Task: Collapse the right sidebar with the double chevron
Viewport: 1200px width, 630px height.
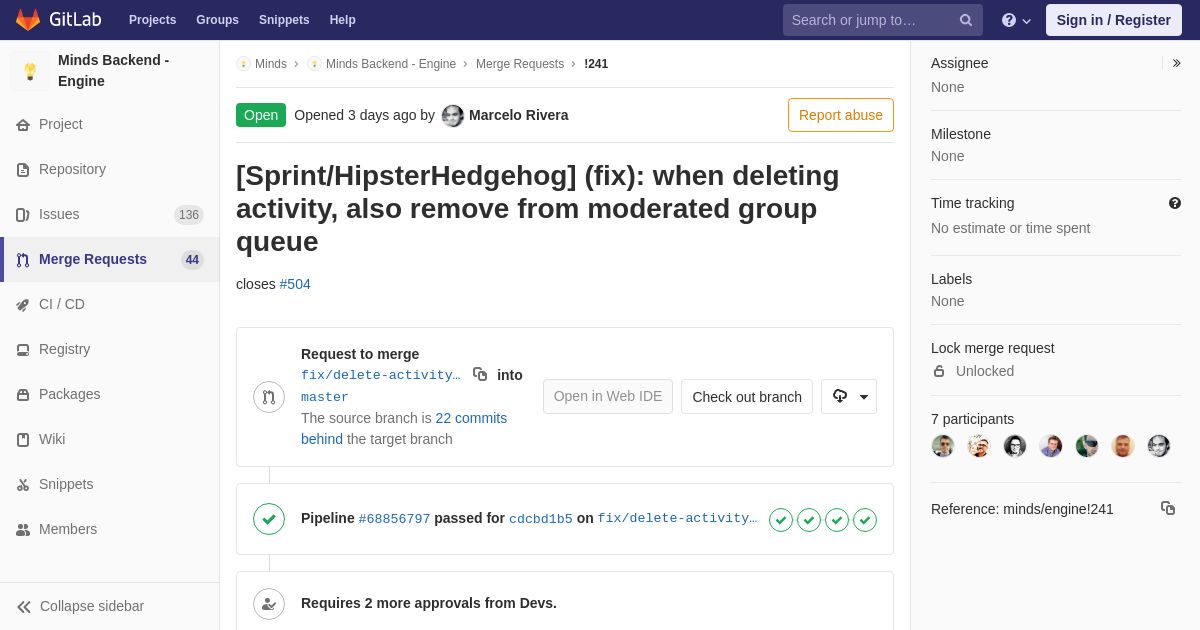Action: [1176, 63]
